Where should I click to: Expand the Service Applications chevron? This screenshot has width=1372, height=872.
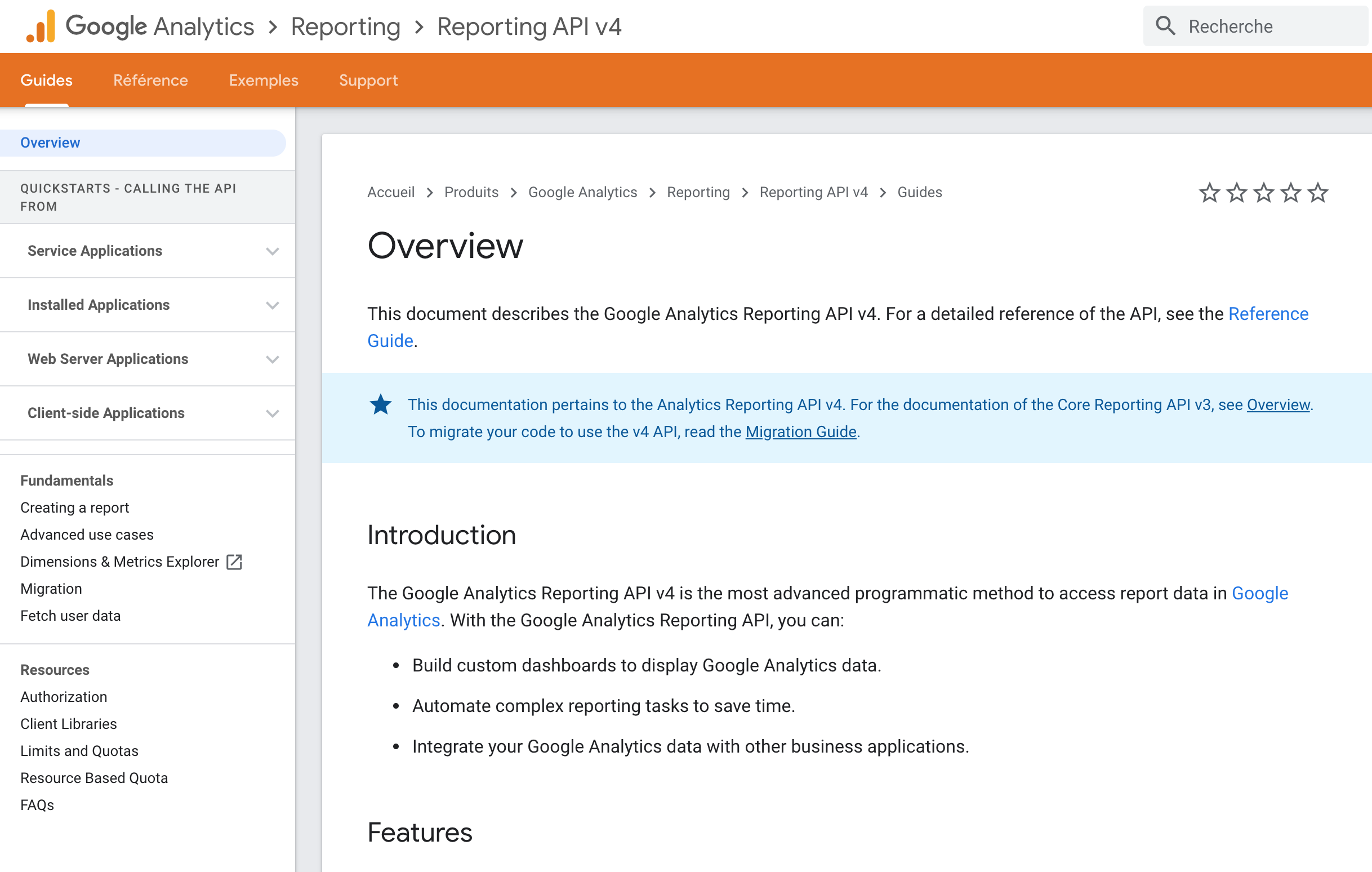273,251
